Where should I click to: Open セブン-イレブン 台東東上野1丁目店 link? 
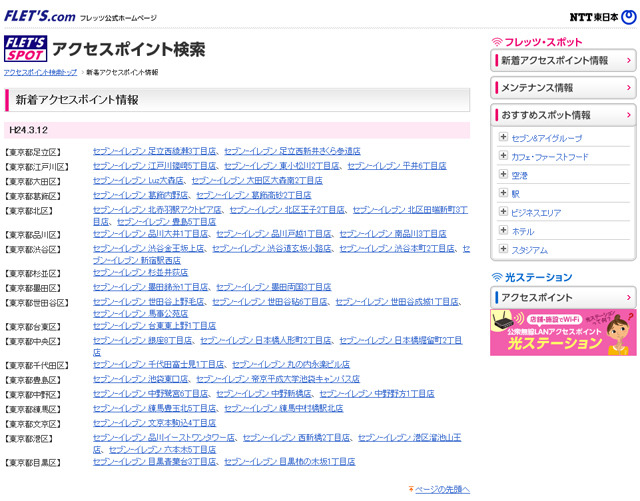coord(154,326)
